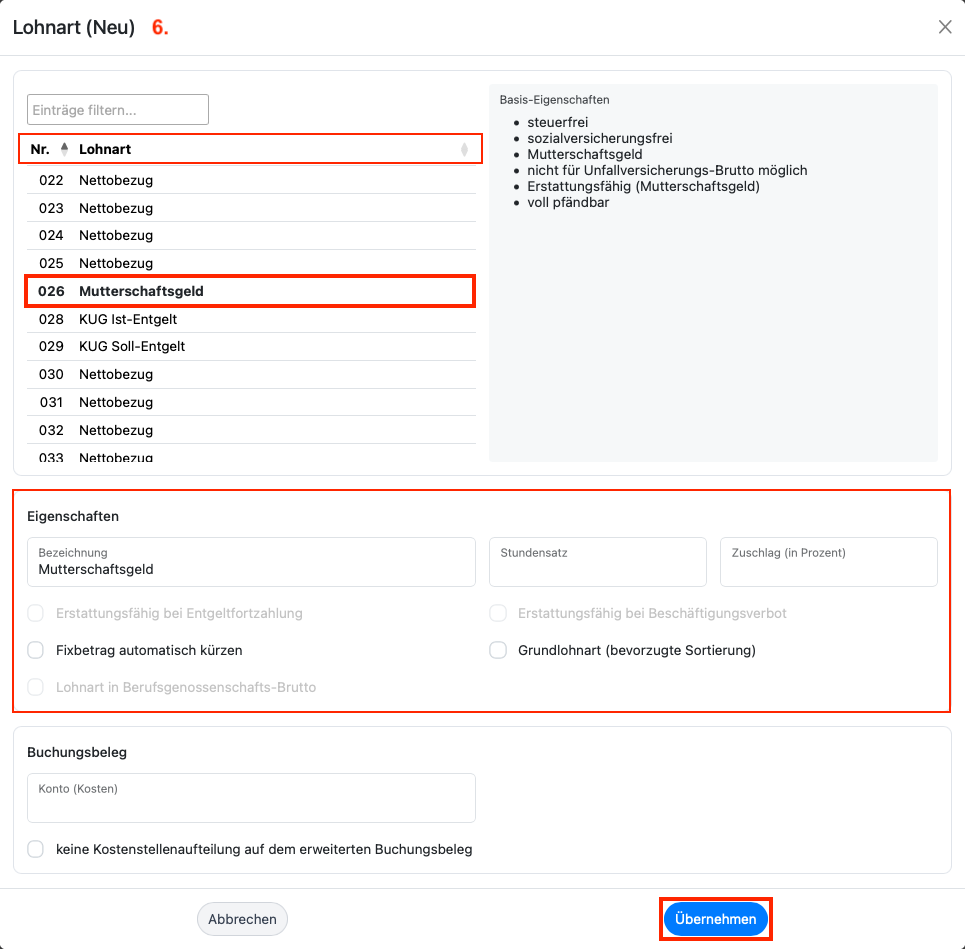Select row 026 Mutterschaftsgeld
Viewport: 965px width, 949px height.
click(x=251, y=291)
